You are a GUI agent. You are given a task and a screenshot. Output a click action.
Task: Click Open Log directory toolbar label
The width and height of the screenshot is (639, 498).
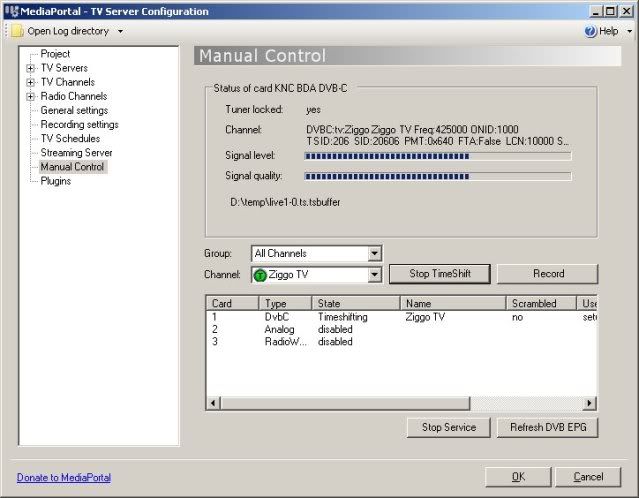coord(68,31)
